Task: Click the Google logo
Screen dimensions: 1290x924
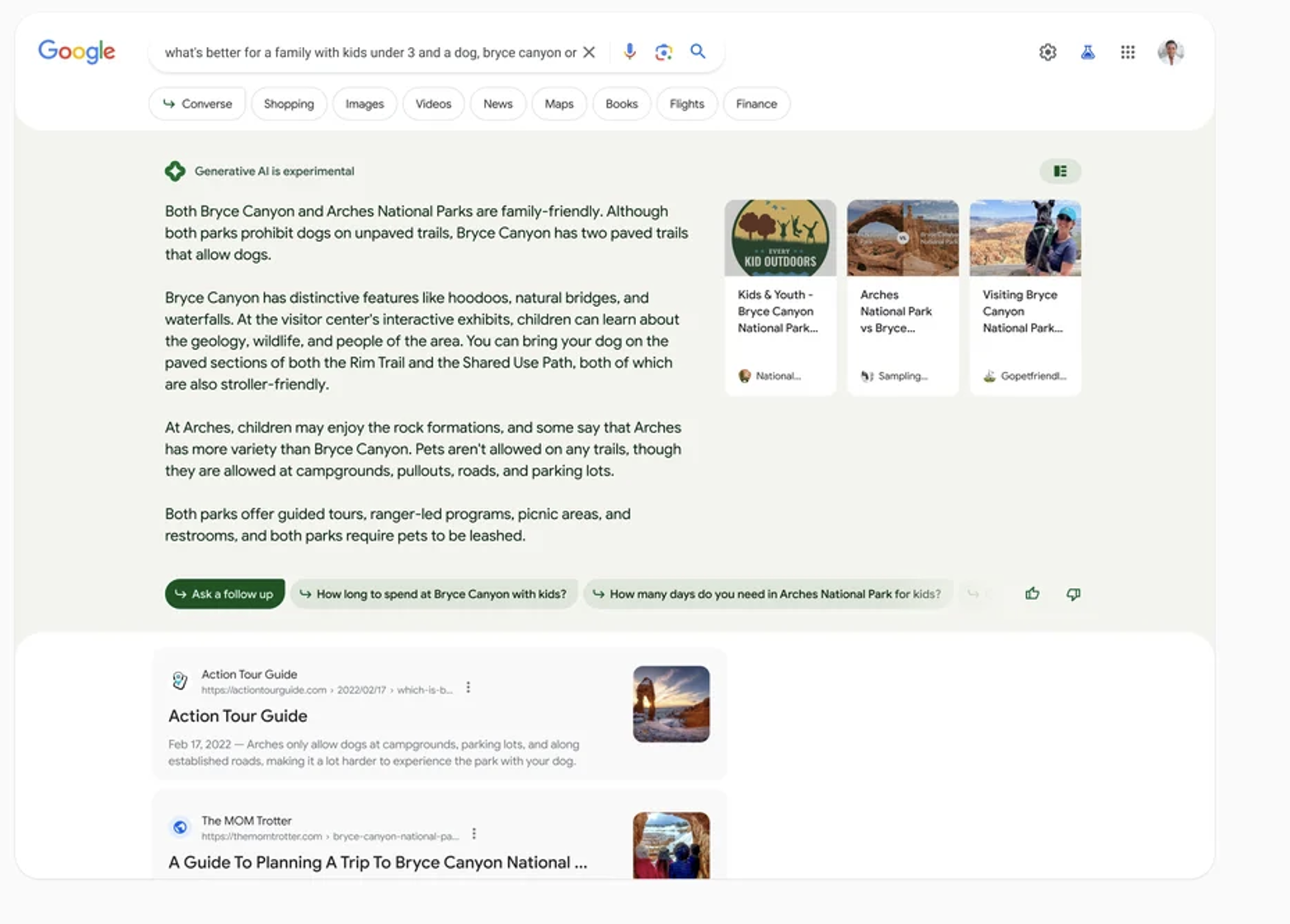Action: coord(77,51)
